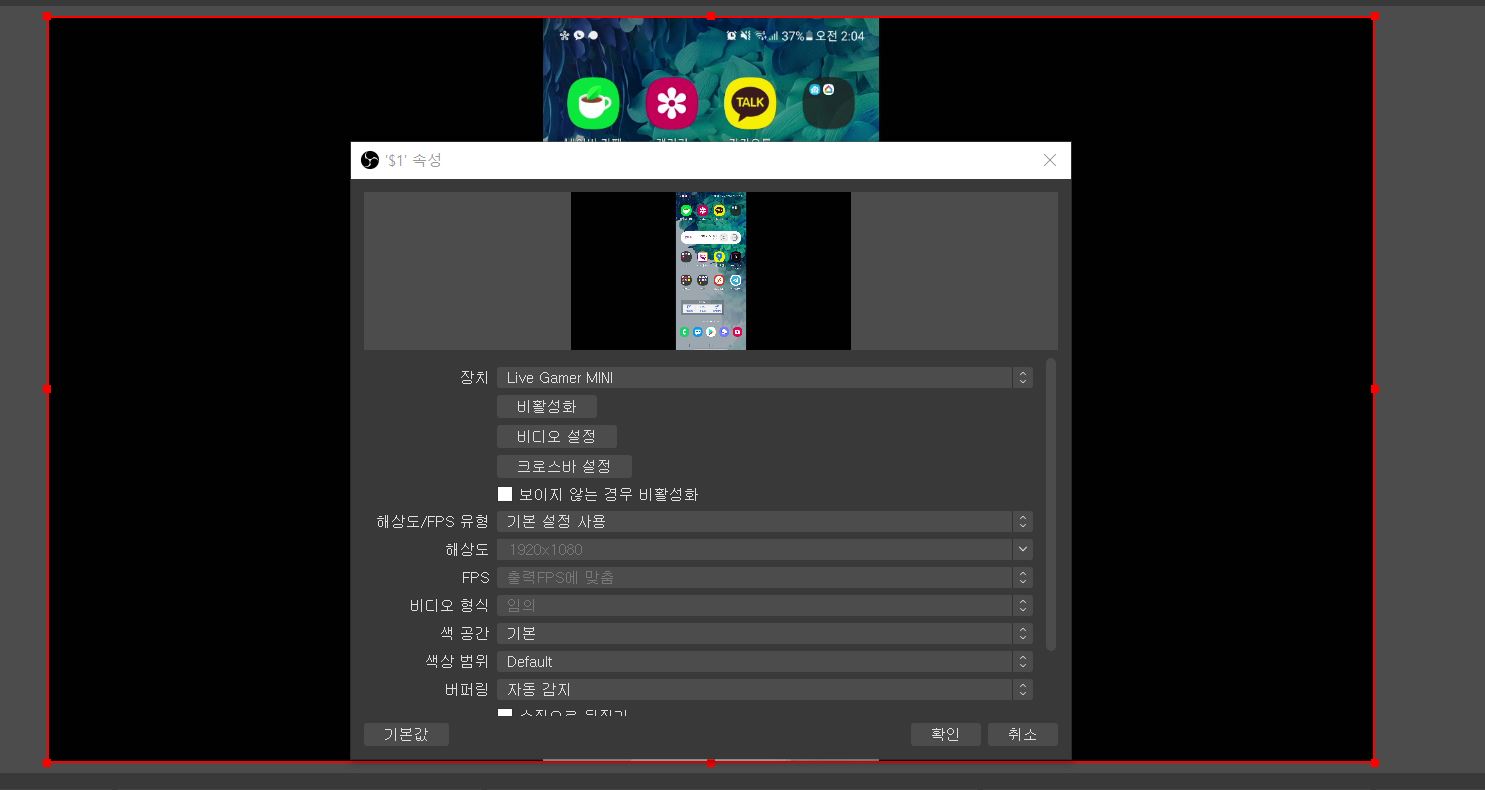Image resolution: width=1485 pixels, height=790 pixels.
Task: Open the FPS dropdown
Action: pyautogui.click(x=764, y=577)
